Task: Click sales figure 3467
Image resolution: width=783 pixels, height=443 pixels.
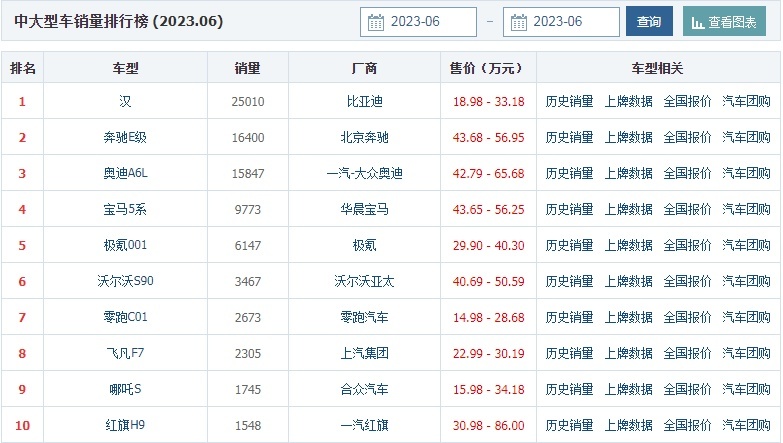Action: tap(248, 282)
